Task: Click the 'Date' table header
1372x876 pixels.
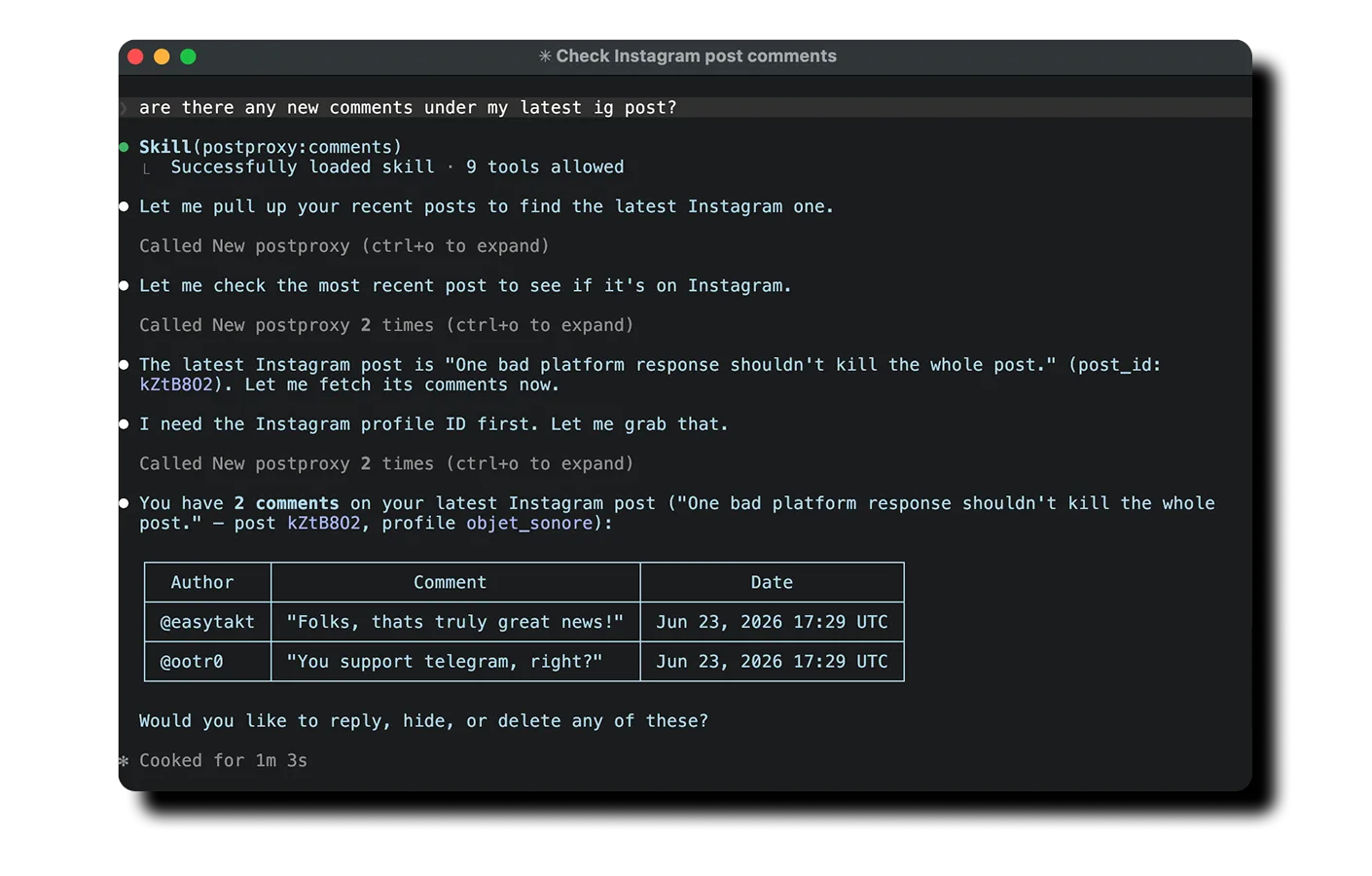Action: (772, 582)
